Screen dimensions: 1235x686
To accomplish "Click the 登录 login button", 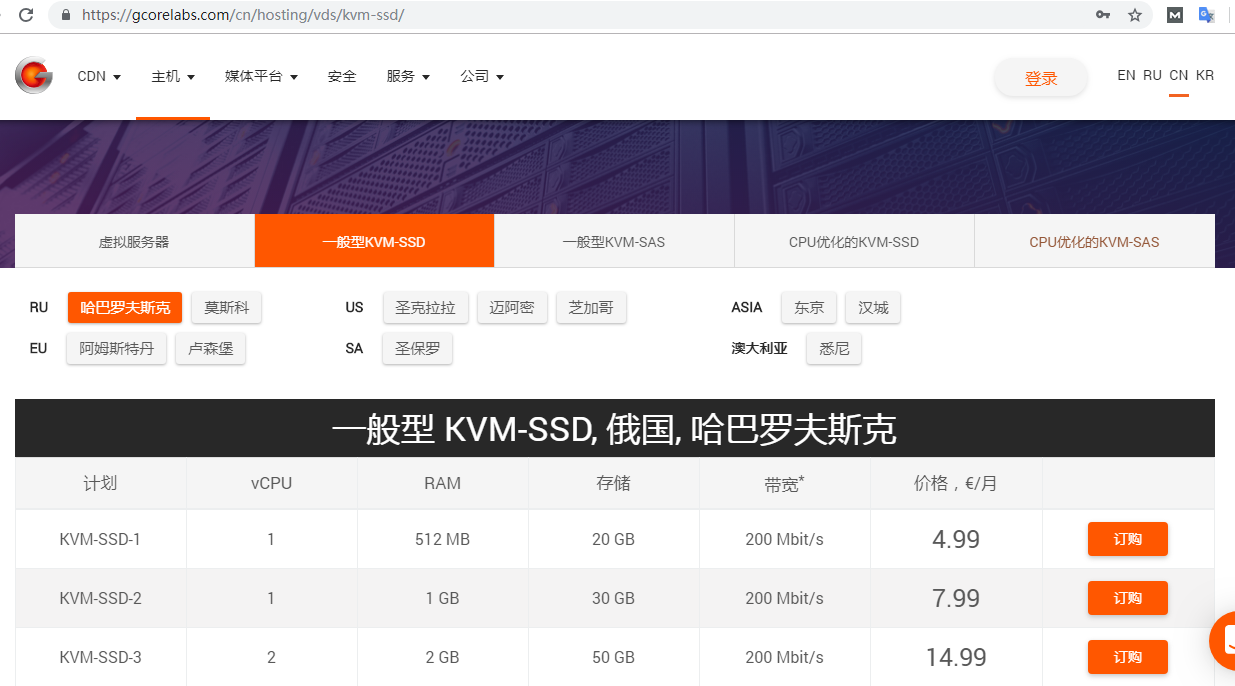I will [1041, 78].
